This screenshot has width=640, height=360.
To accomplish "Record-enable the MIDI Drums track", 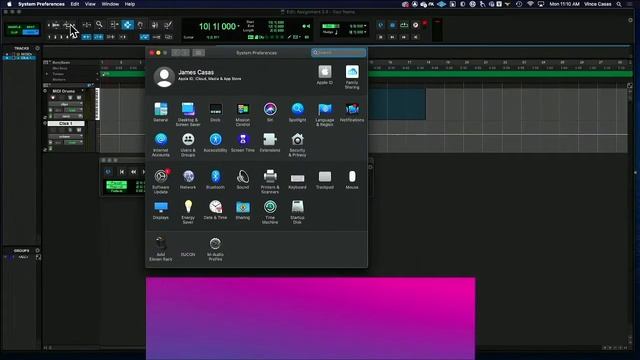I will pyautogui.click(x=53, y=98).
